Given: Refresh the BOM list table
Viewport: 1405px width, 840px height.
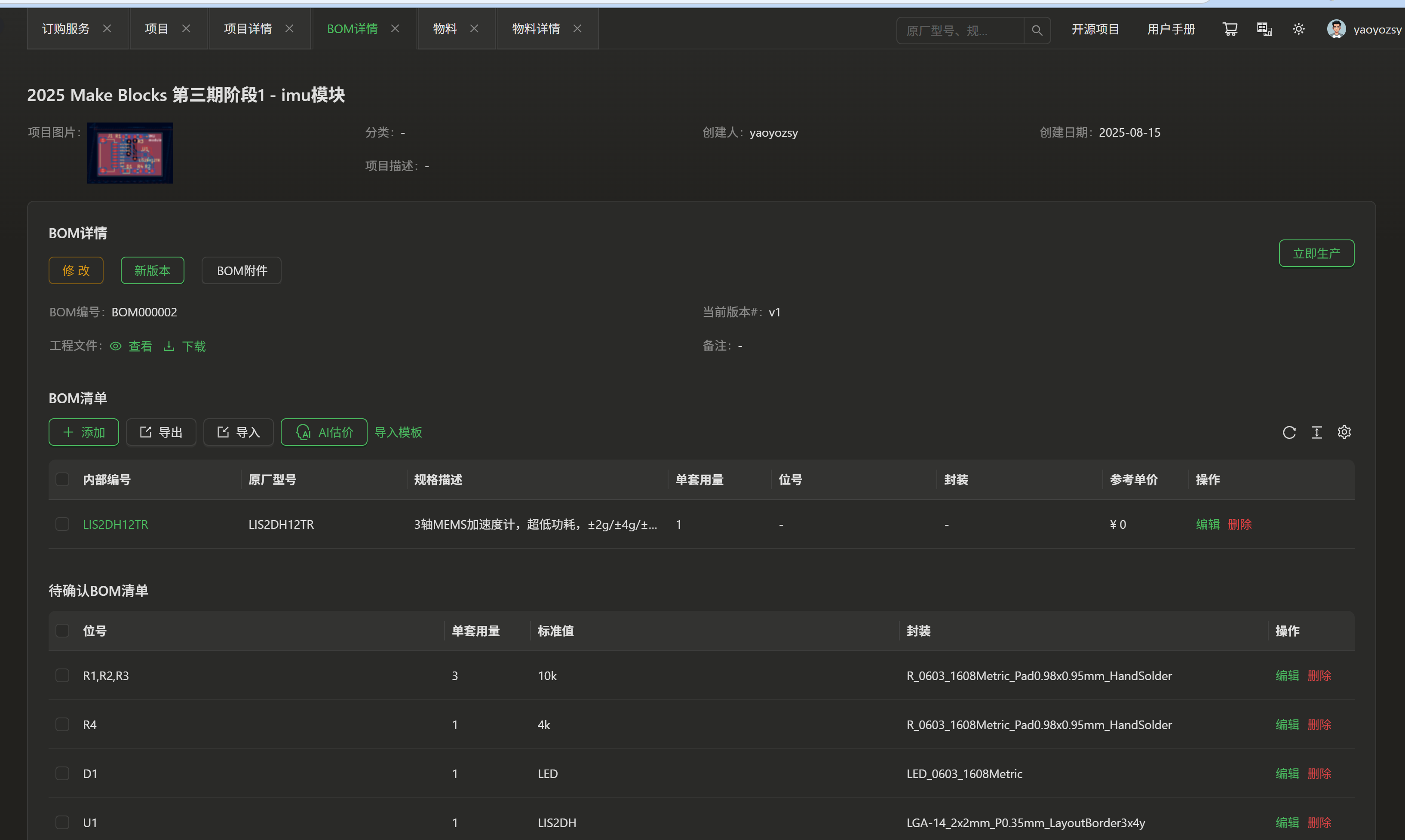Looking at the screenshot, I should [1289, 432].
